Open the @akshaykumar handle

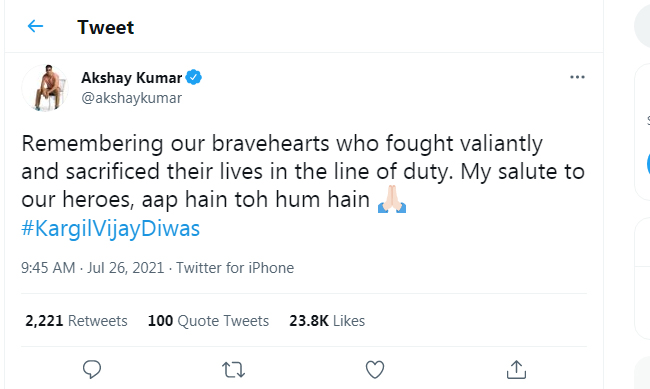pos(131,98)
